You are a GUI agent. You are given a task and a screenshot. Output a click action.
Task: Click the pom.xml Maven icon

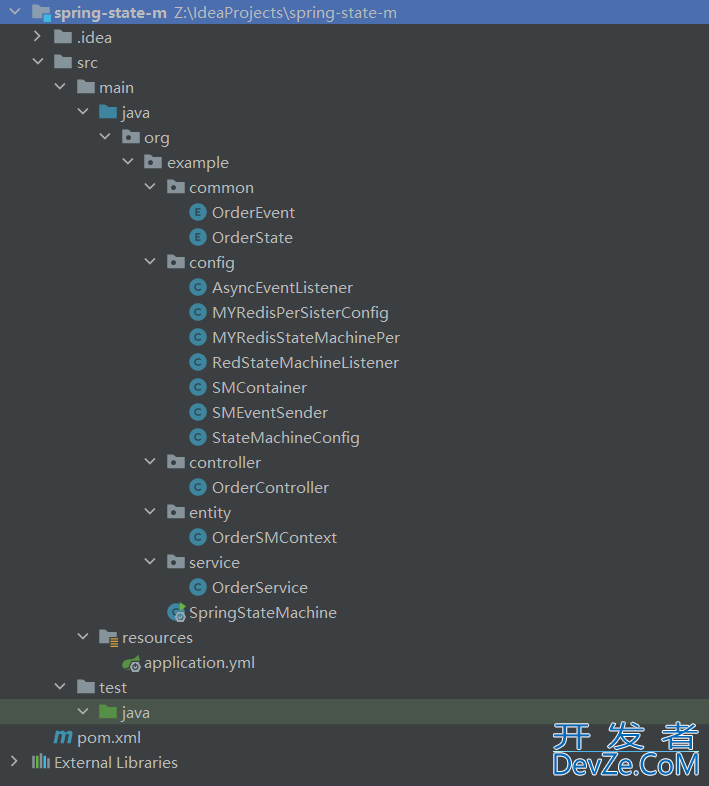coord(63,738)
